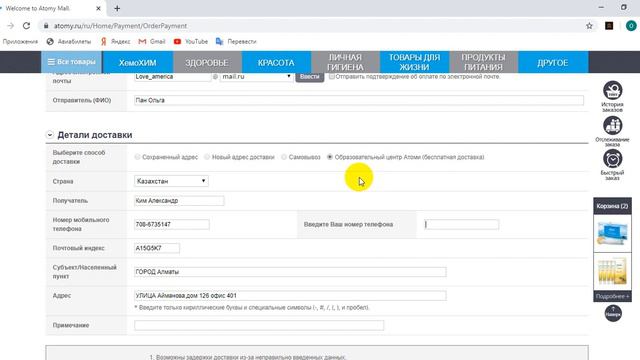This screenshot has height=360, width=640.
Task: Open the ПРОДУКТЫ ПИТАНИЯ category tab
Action: 483,62
